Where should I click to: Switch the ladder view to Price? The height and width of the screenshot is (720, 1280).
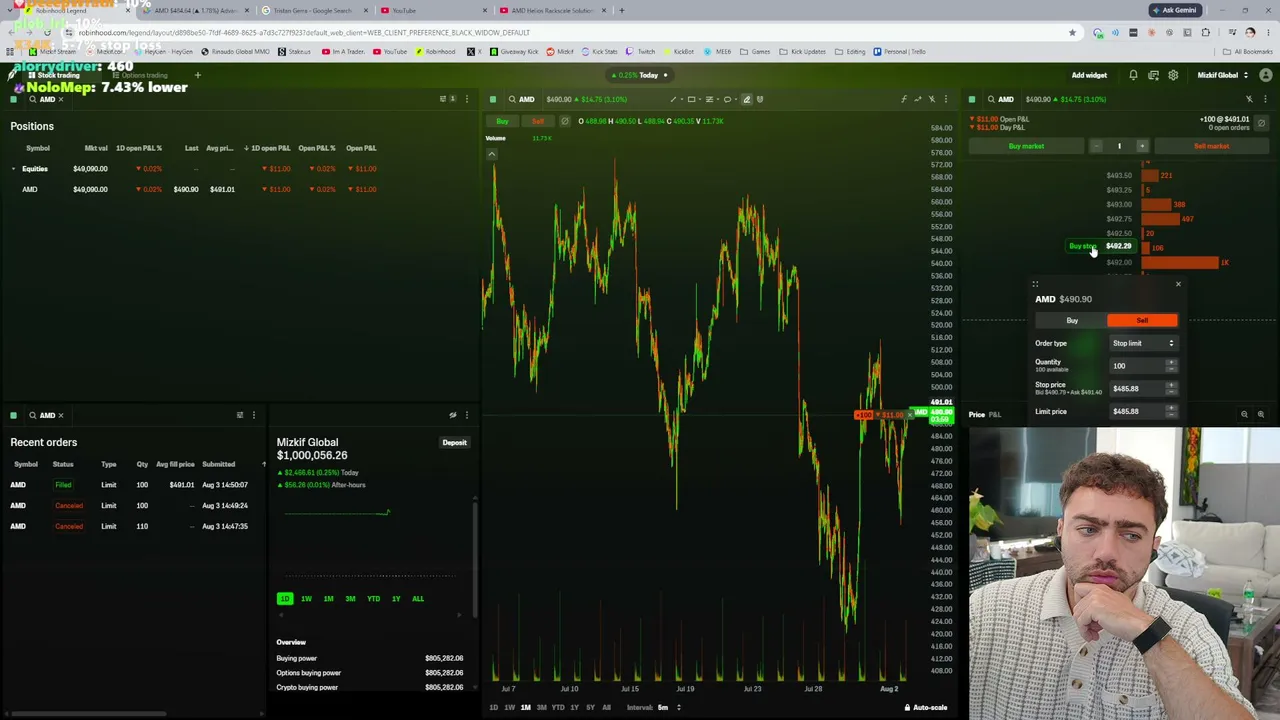pyautogui.click(x=977, y=414)
